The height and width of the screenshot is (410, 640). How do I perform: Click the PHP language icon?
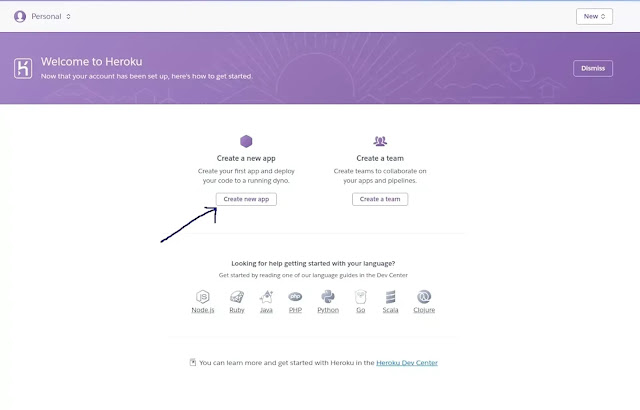tap(295, 297)
